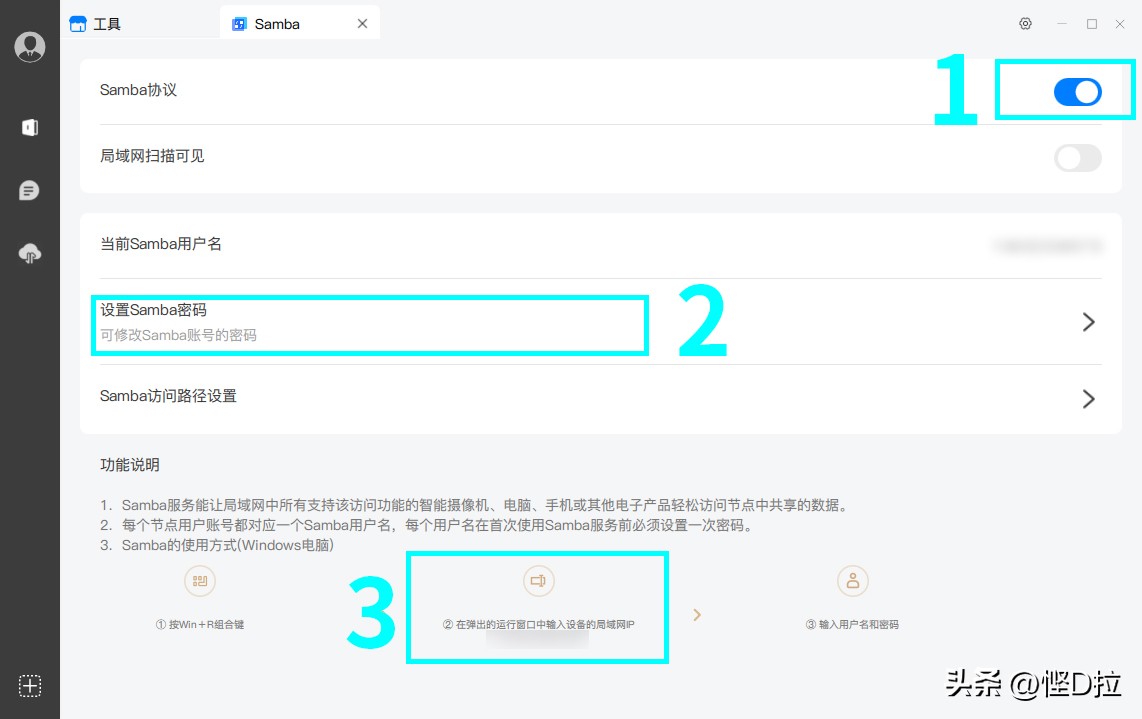Enable the 局域网扫描可见 toggle
This screenshot has height=719, width=1142.
pyautogui.click(x=1077, y=158)
